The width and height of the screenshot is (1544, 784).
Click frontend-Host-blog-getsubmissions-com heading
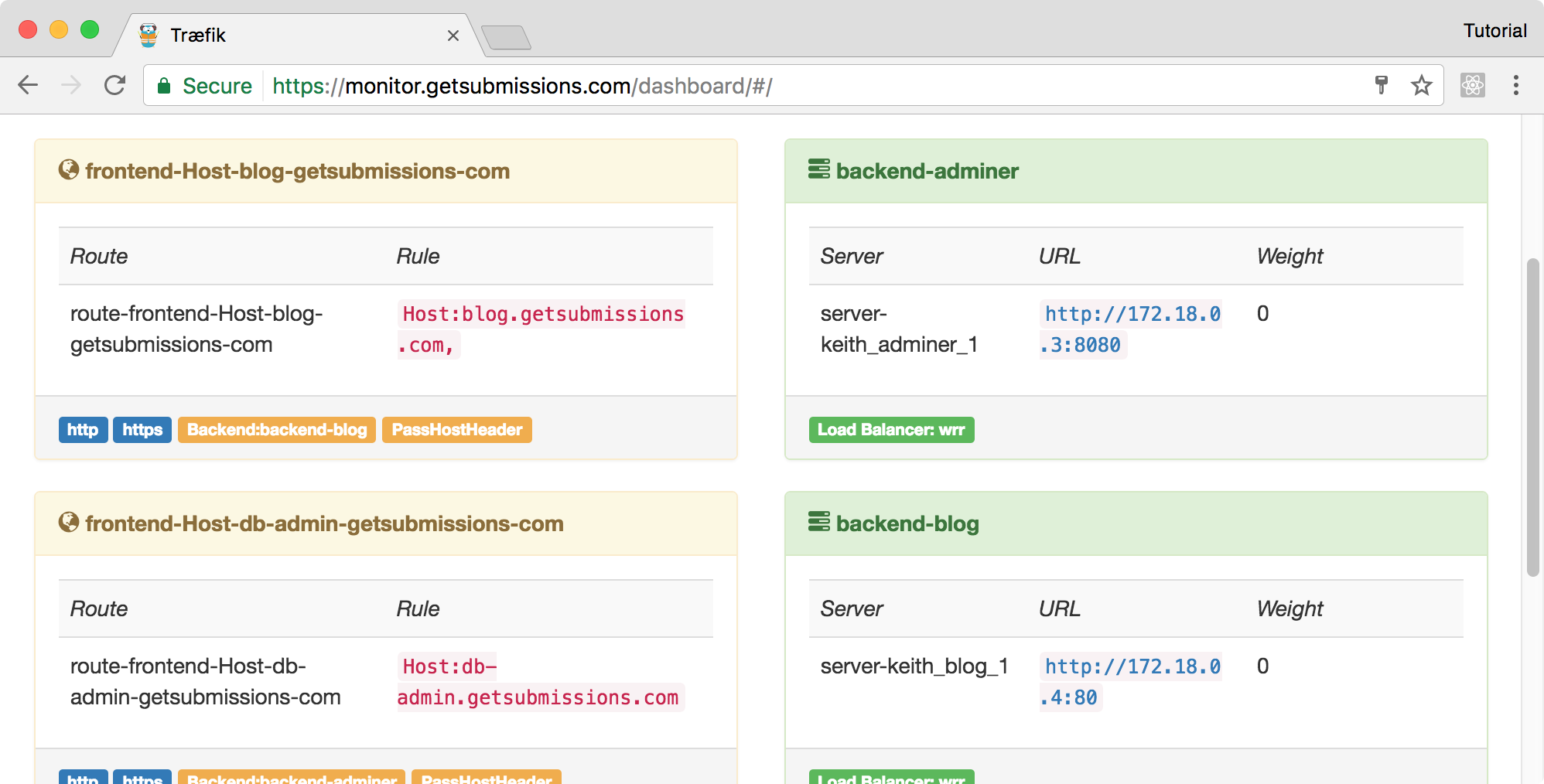click(298, 171)
